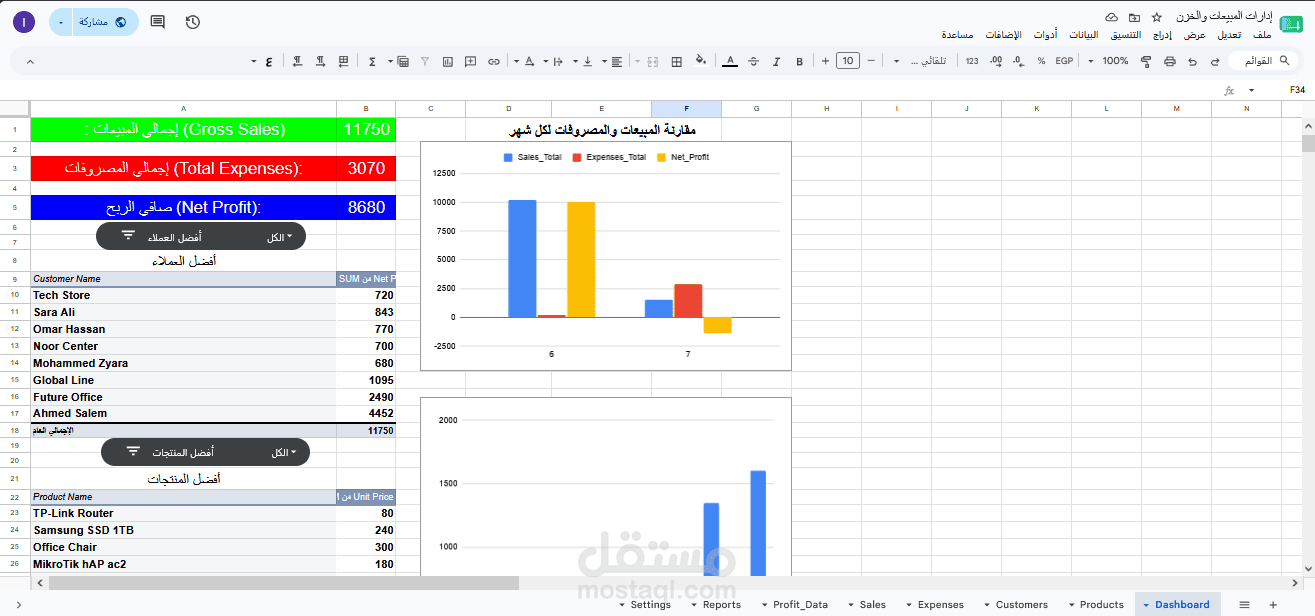Click the Google Sheets home logo
The width and height of the screenshot is (1315, 616).
click(1291, 22)
